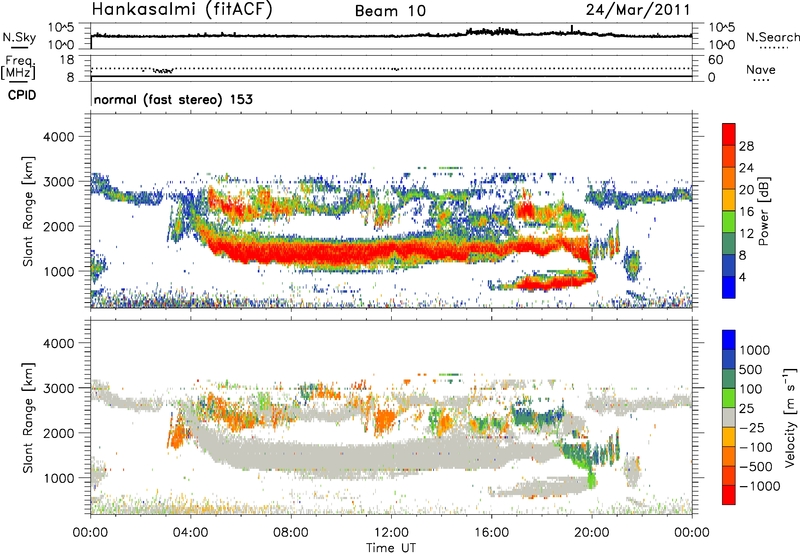Click the '28' label on Power colorbar
The height and width of the screenshot is (554, 800).
746,146
